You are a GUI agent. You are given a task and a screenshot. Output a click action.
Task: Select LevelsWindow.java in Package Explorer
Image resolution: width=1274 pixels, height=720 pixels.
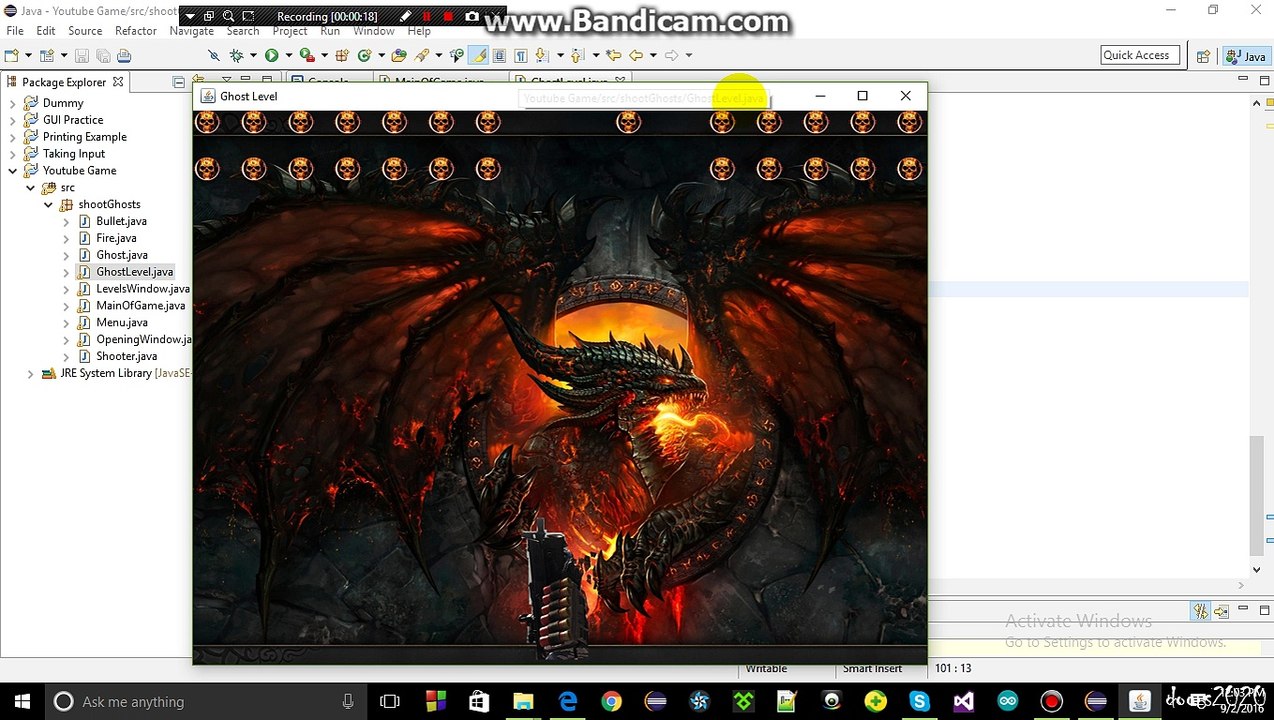coord(142,289)
